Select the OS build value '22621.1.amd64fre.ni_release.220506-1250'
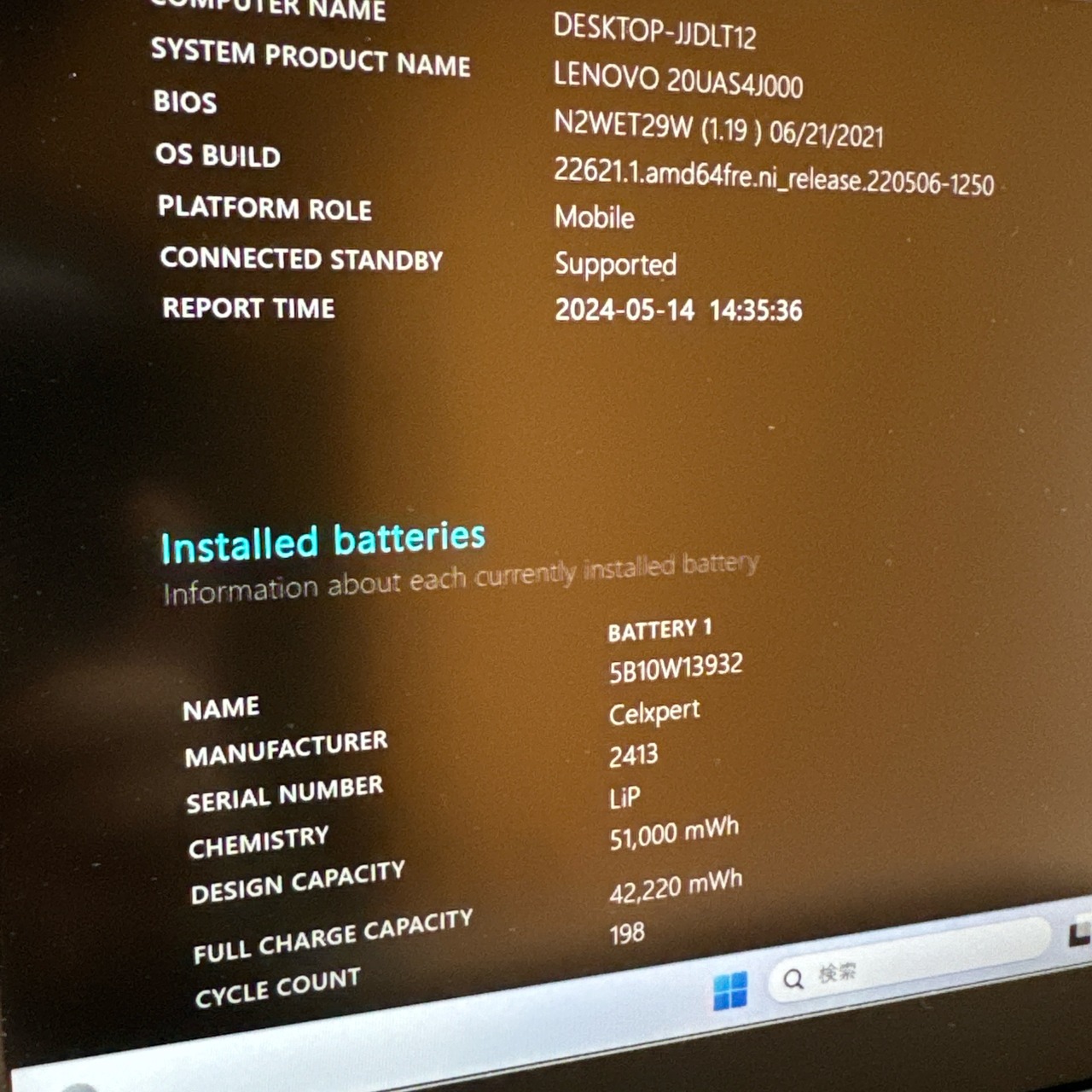The height and width of the screenshot is (1092, 1092). click(x=774, y=177)
